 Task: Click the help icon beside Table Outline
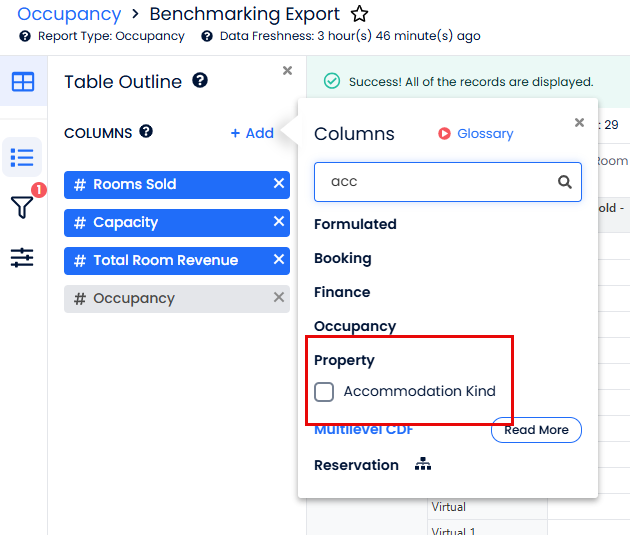[200, 81]
